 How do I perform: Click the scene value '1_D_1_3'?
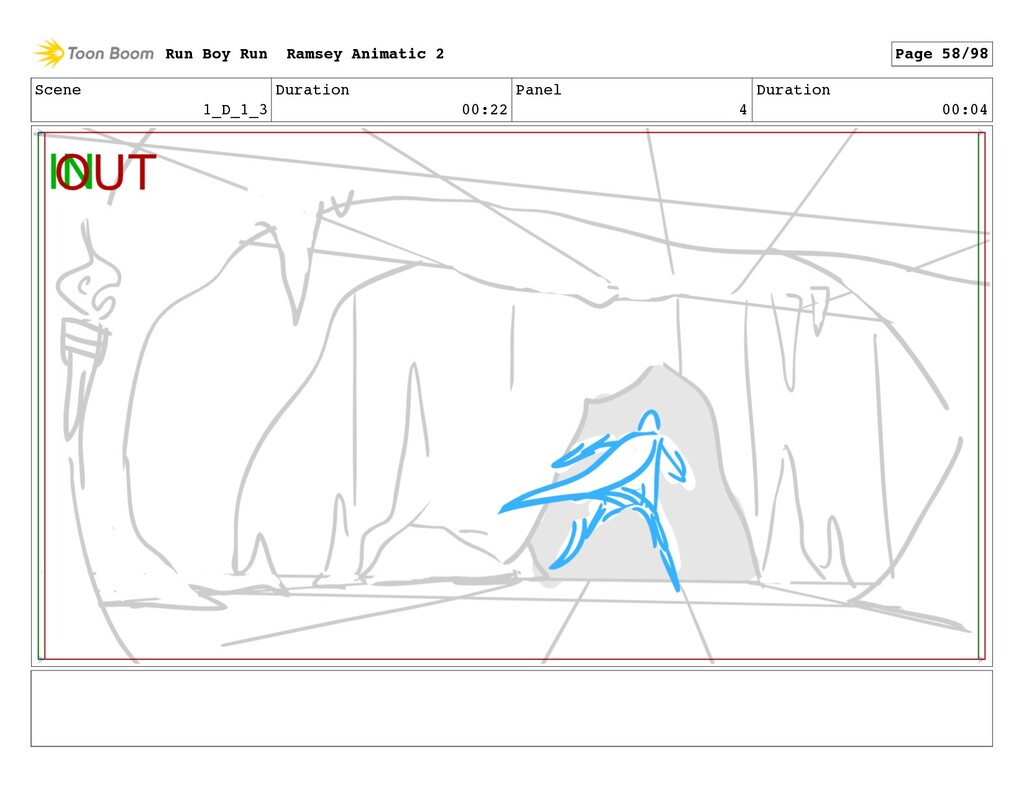[235, 110]
